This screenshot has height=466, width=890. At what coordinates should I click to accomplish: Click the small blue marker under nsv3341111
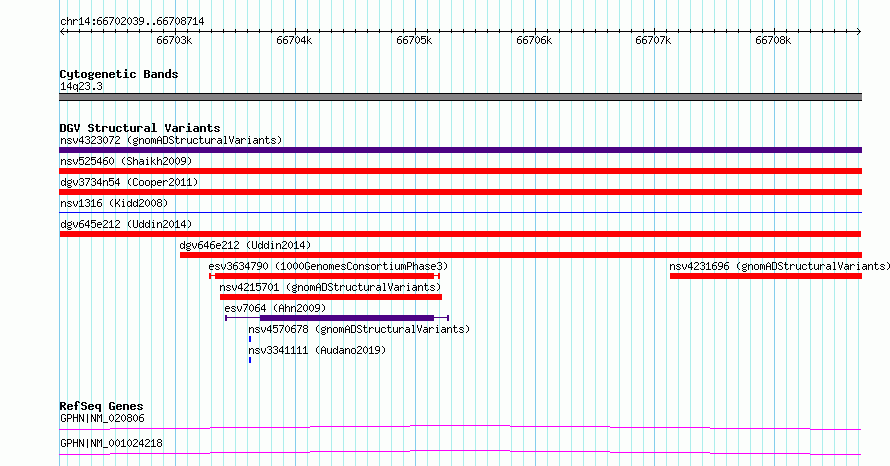[250, 360]
